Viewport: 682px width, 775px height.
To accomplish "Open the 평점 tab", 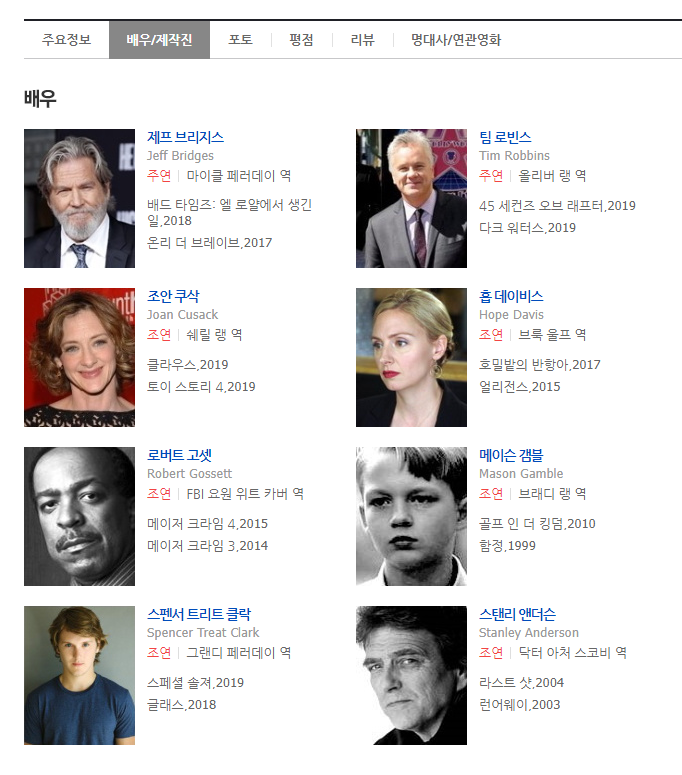I will pyautogui.click(x=301, y=40).
